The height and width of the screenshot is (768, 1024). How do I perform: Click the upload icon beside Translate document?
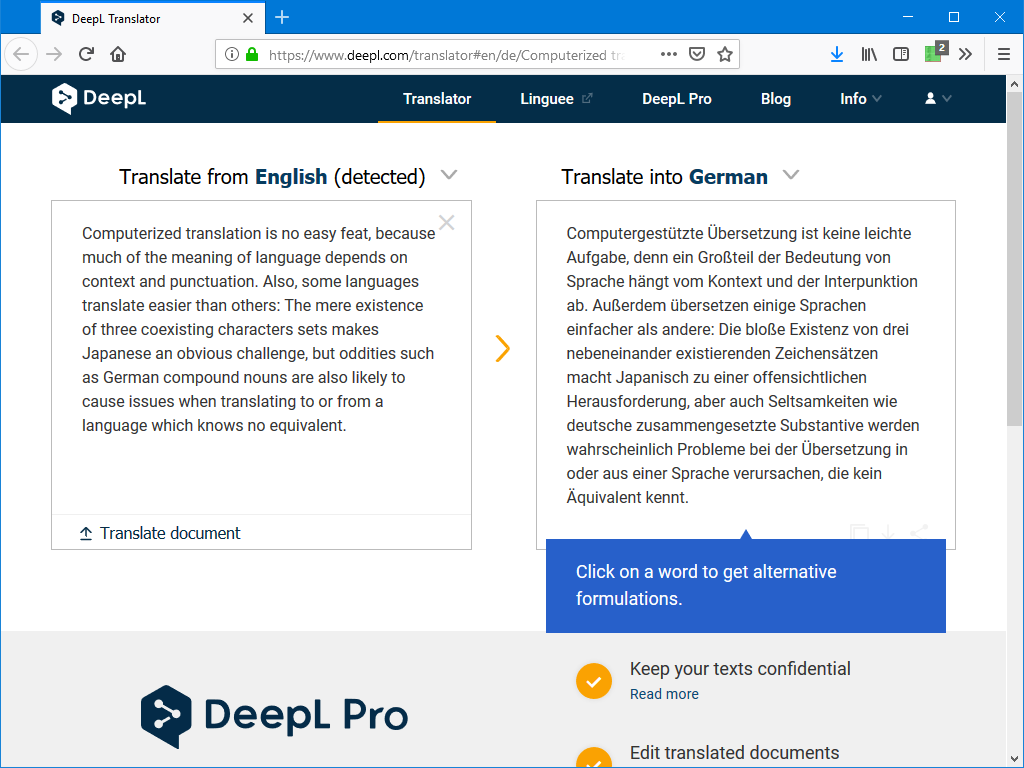86,534
